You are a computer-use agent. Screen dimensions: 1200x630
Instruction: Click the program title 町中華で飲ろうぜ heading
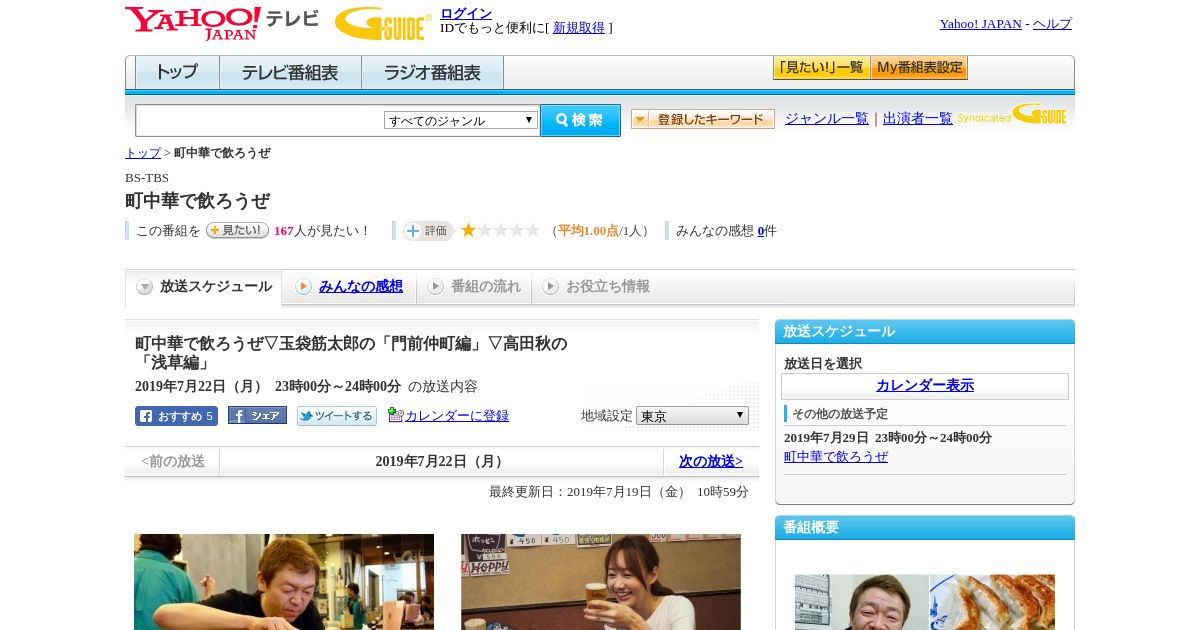[x=197, y=201]
